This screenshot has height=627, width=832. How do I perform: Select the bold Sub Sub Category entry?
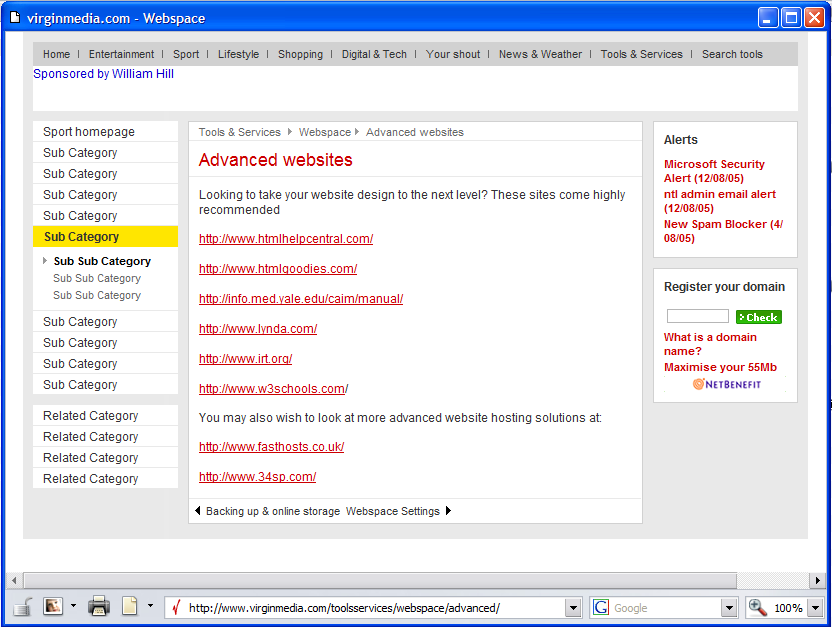tap(102, 261)
